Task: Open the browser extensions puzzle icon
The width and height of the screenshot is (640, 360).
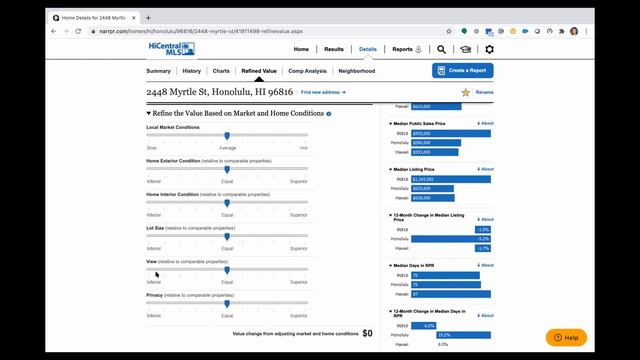Action: 562,31
